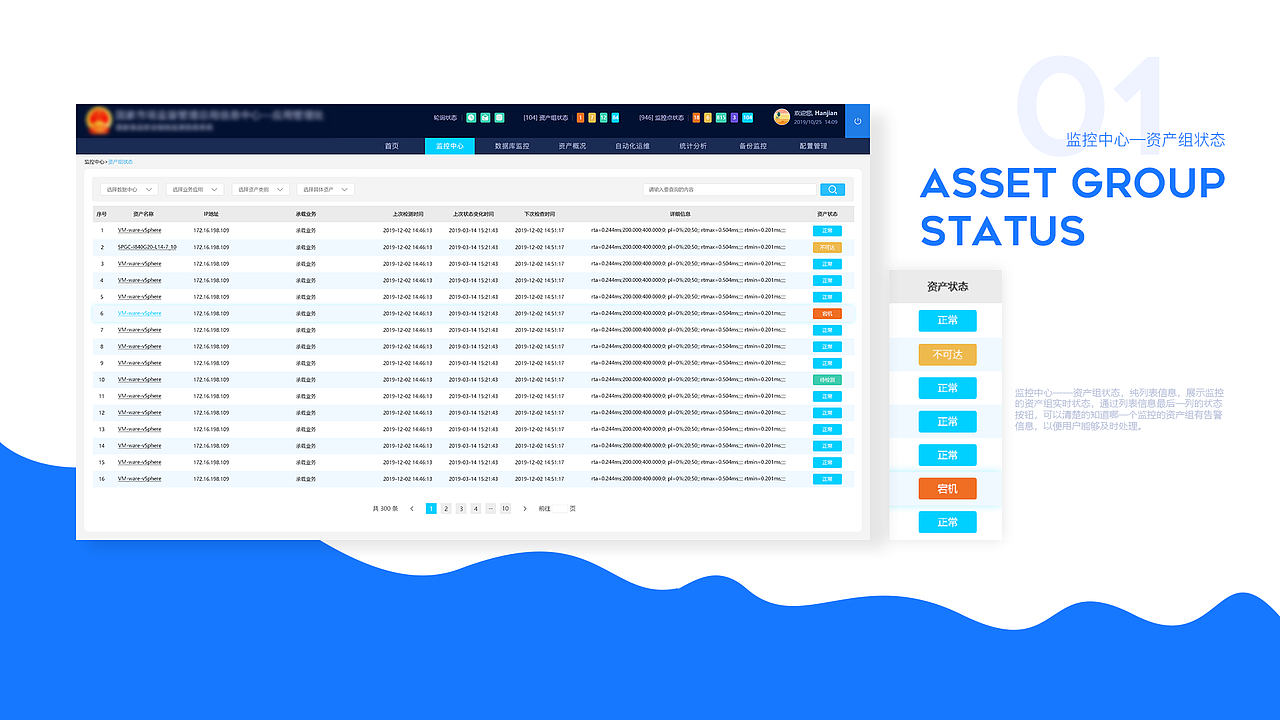Select page 1 in pagination
Image resolution: width=1280 pixels, height=720 pixels.
pos(431,509)
